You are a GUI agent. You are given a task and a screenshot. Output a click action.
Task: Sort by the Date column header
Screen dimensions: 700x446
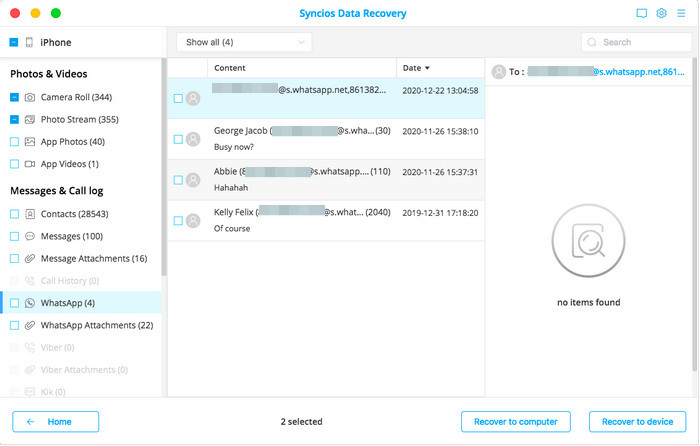point(415,68)
